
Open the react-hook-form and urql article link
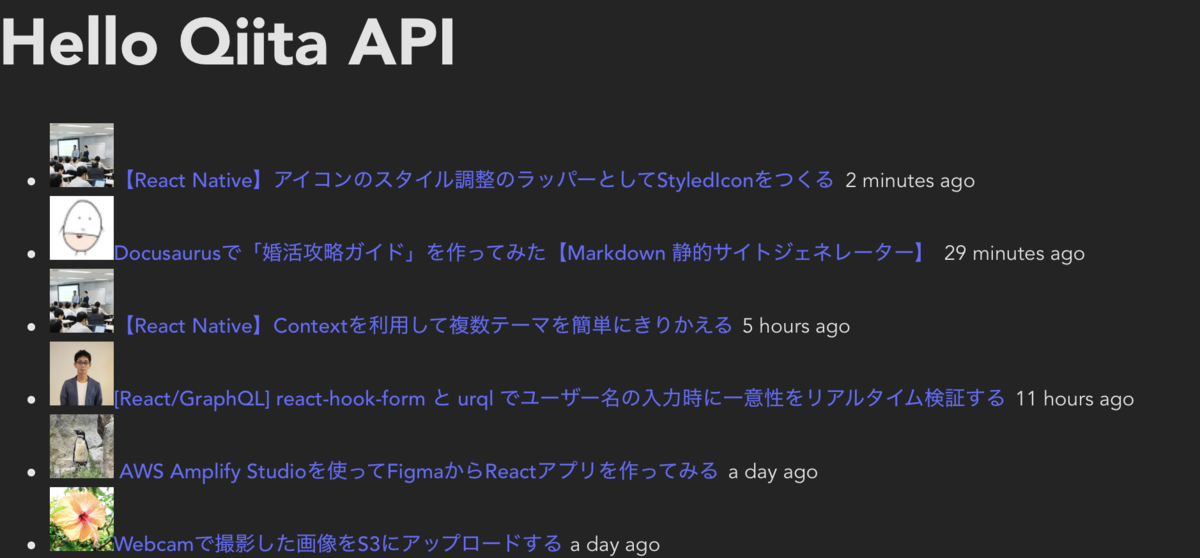tap(559, 398)
